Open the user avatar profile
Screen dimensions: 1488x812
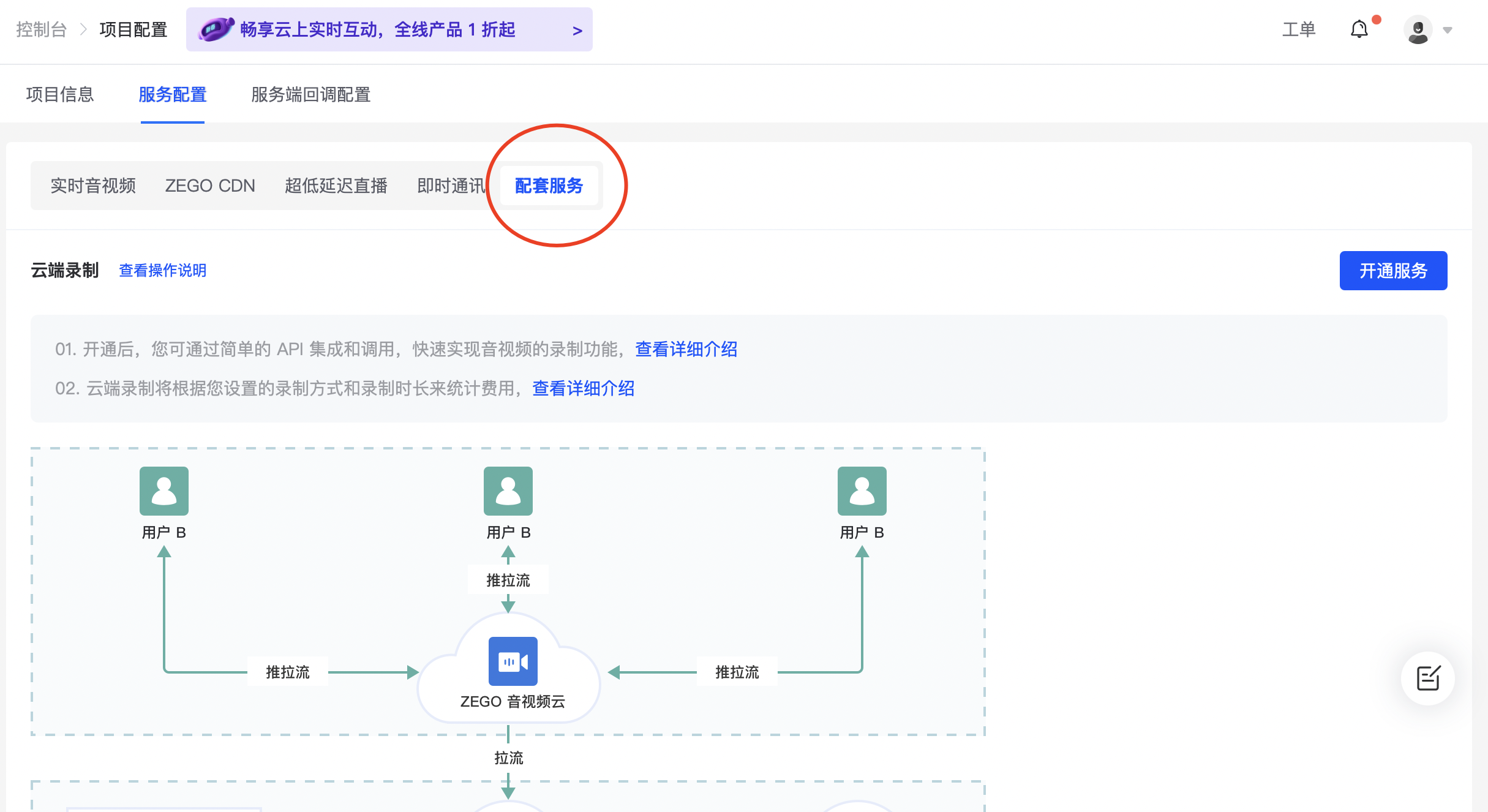pos(1418,30)
